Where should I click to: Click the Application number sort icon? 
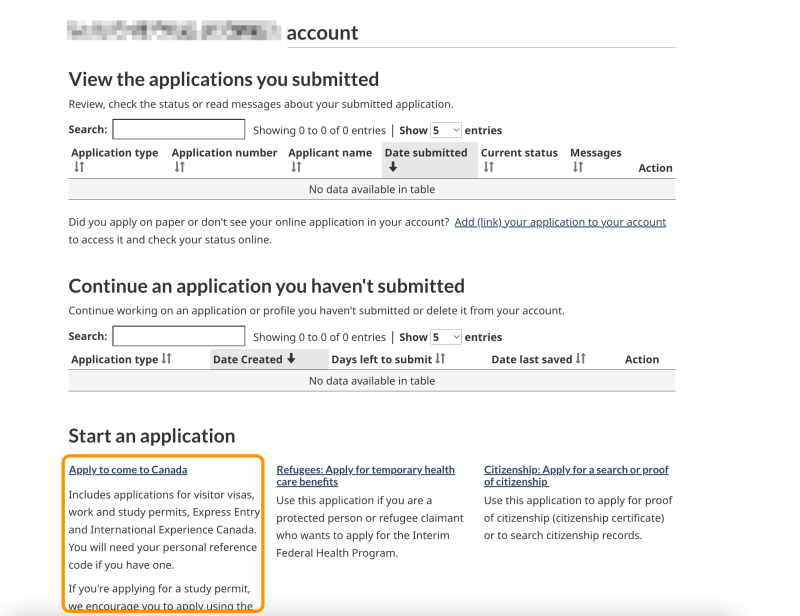point(180,167)
